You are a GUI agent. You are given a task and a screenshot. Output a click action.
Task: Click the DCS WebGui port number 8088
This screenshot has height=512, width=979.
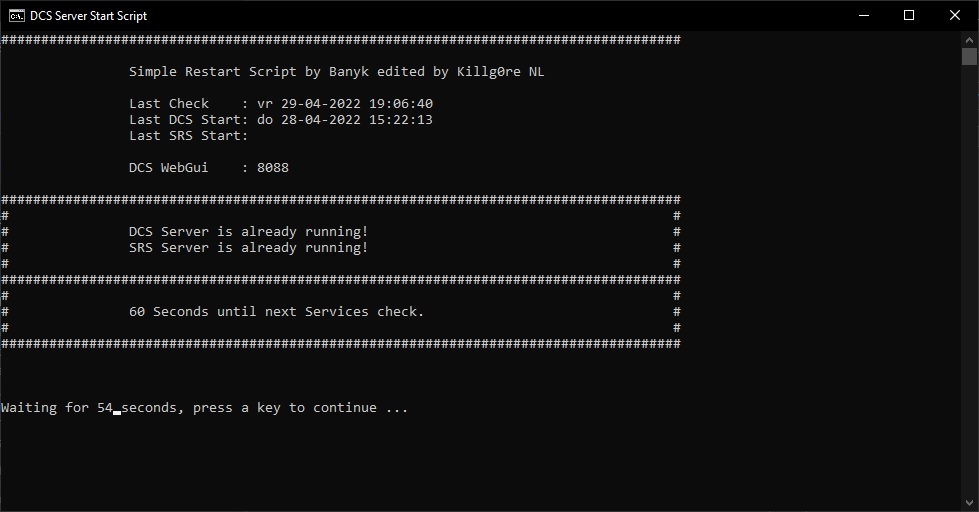(x=272, y=168)
